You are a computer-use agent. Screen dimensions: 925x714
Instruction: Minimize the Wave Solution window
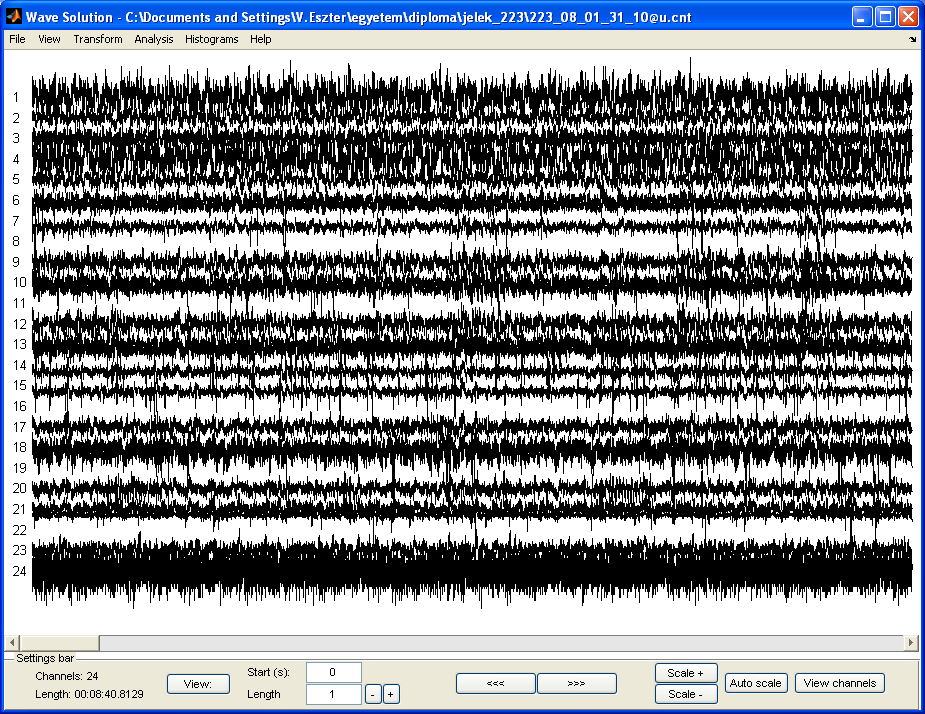[x=862, y=17]
